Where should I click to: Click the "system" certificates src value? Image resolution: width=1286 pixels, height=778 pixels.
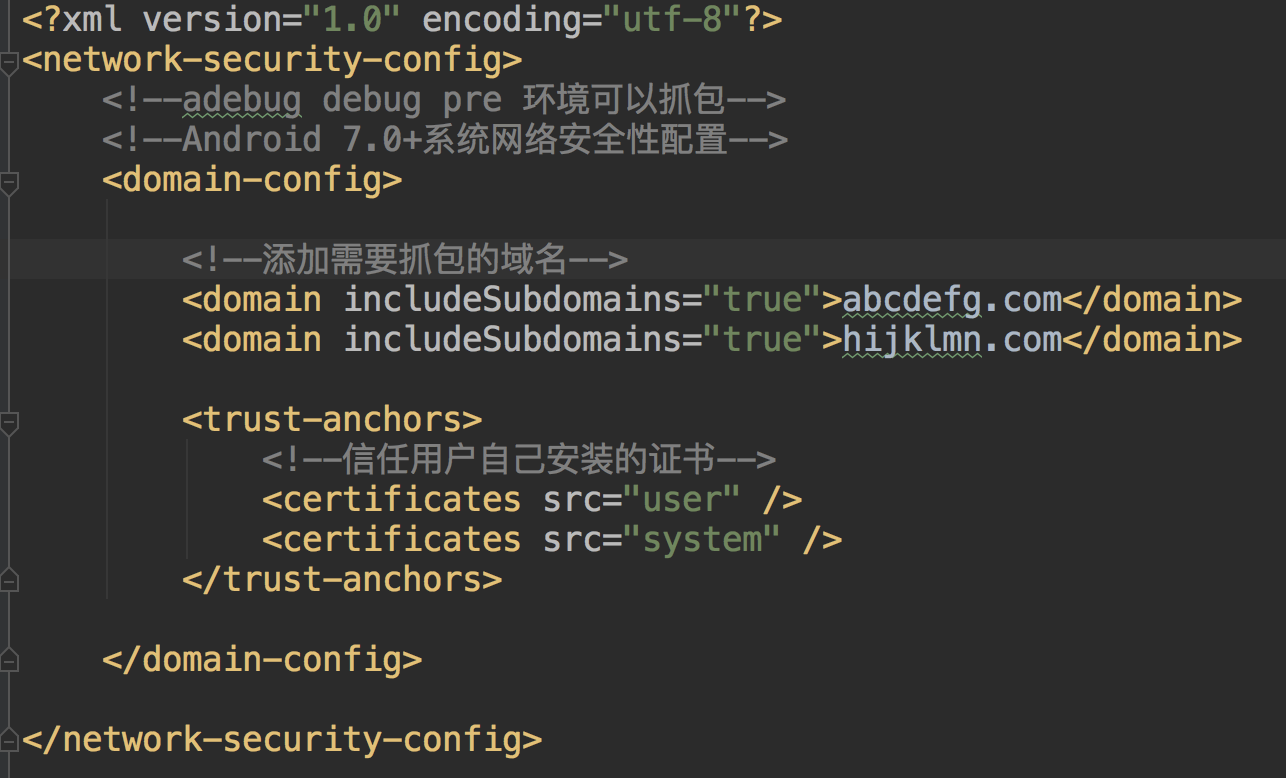702,540
